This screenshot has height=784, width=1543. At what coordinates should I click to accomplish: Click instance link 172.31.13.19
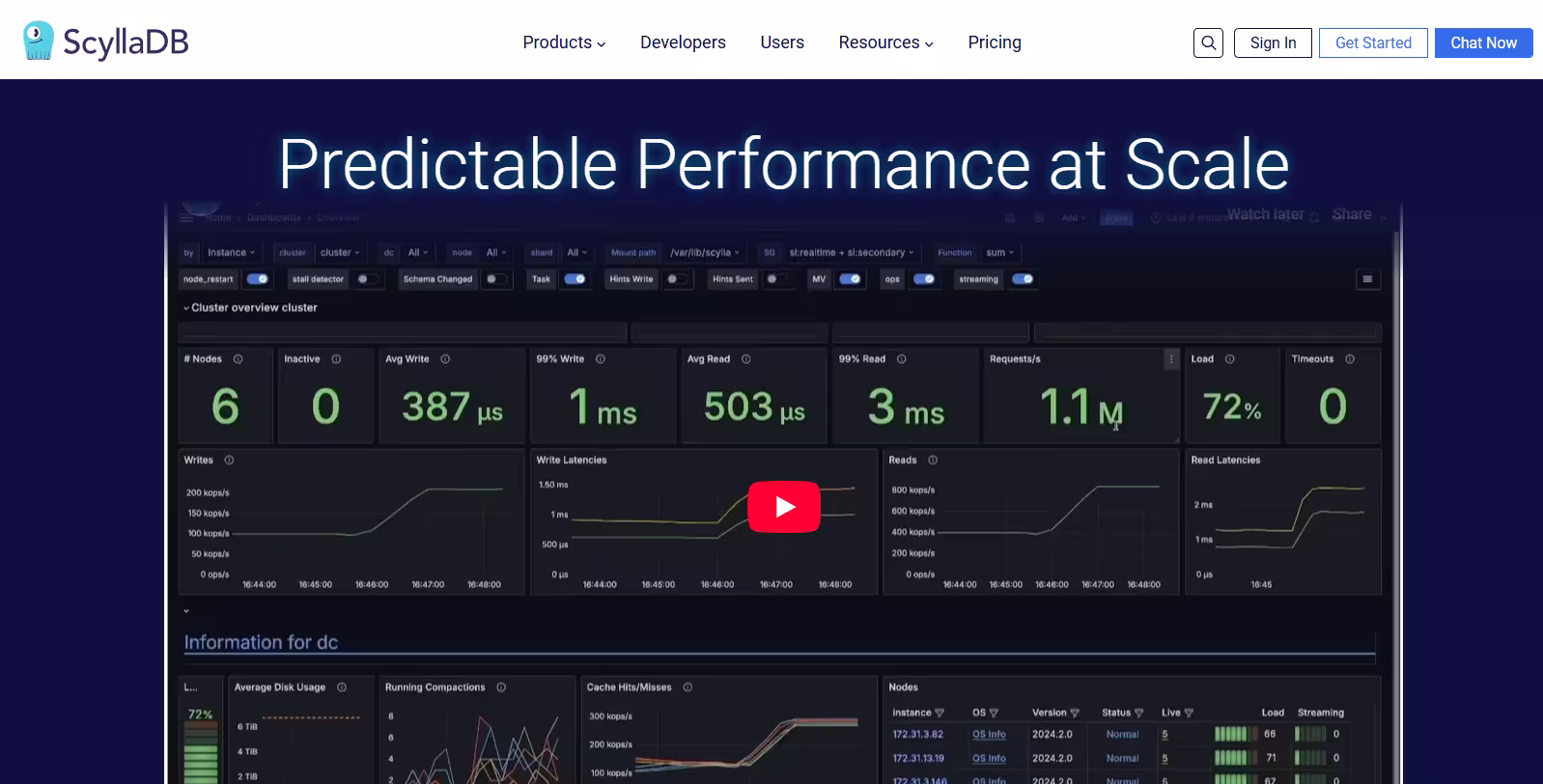(918, 759)
